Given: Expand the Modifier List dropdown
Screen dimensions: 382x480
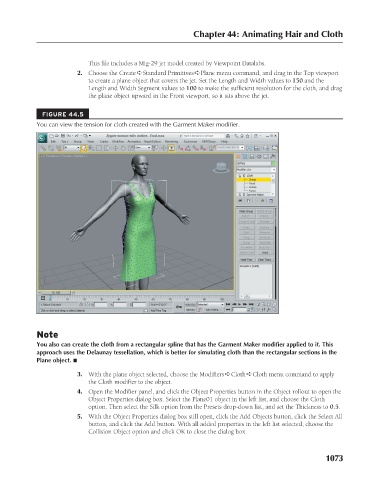Looking at the screenshot, I should pyautogui.click(x=256, y=170).
